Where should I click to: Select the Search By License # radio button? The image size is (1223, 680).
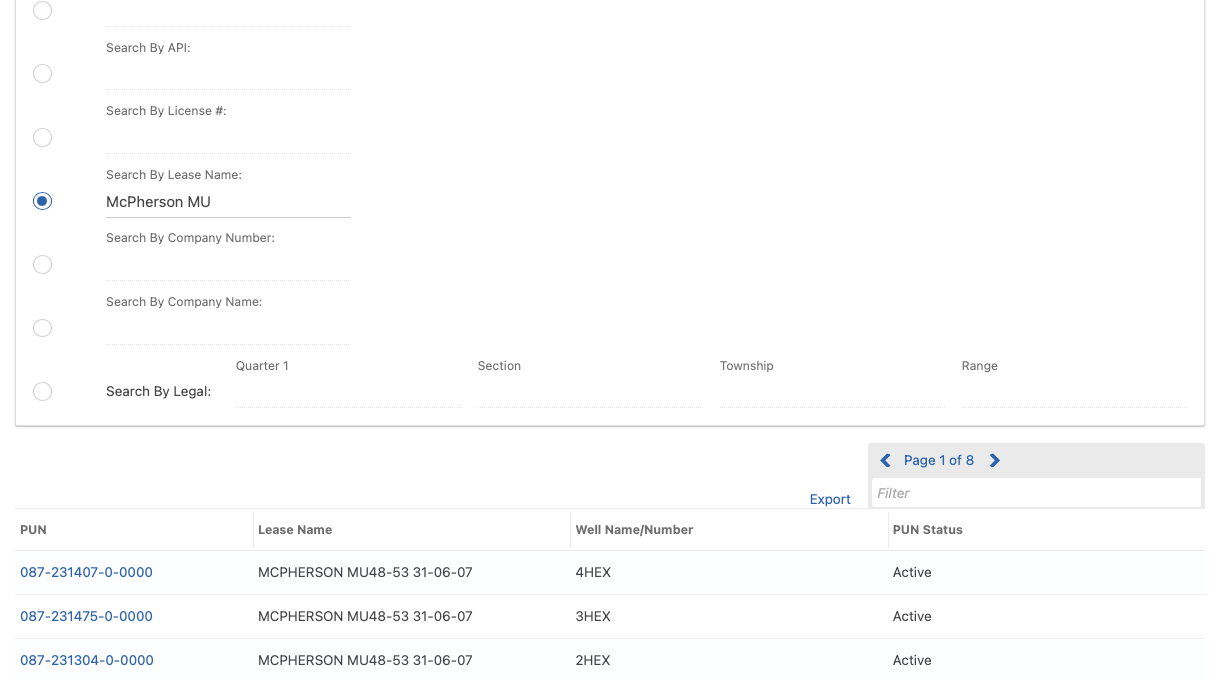click(x=42, y=138)
